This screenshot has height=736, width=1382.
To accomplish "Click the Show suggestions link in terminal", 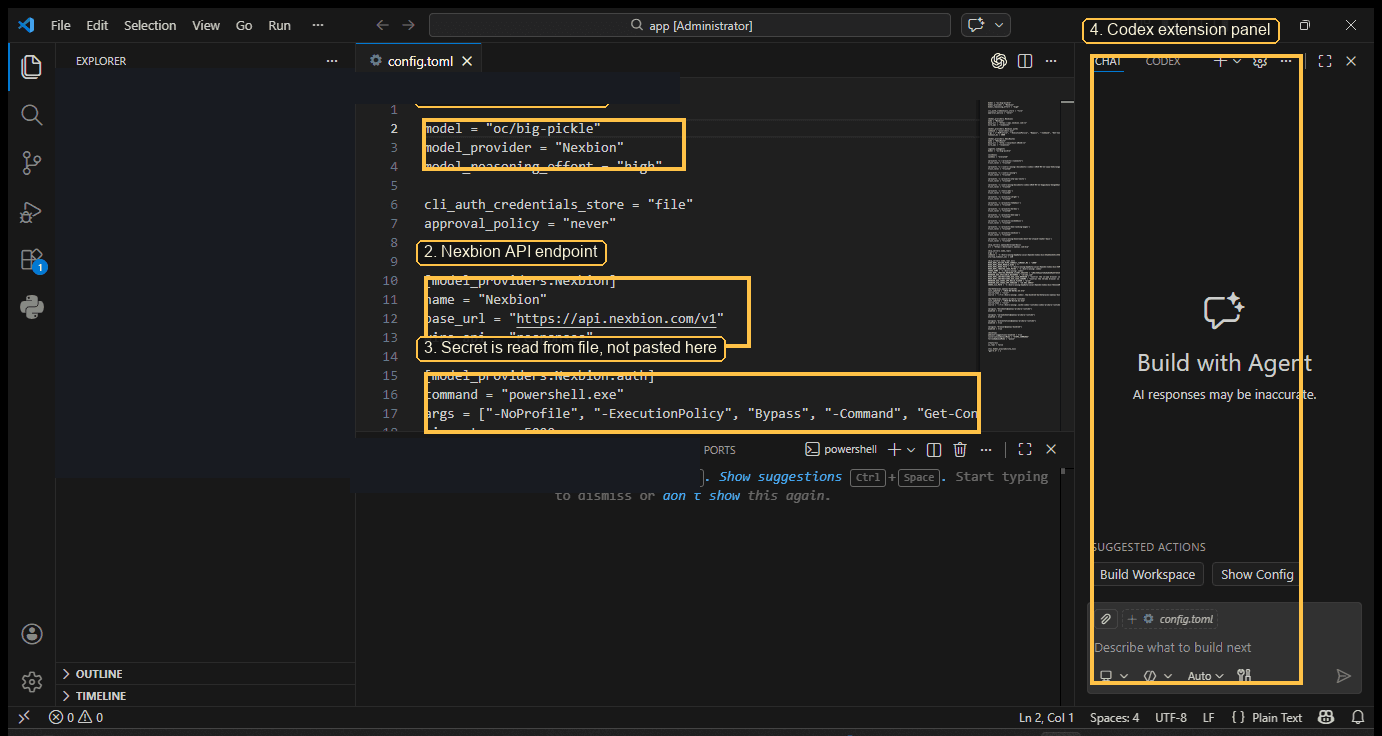I will coord(780,477).
